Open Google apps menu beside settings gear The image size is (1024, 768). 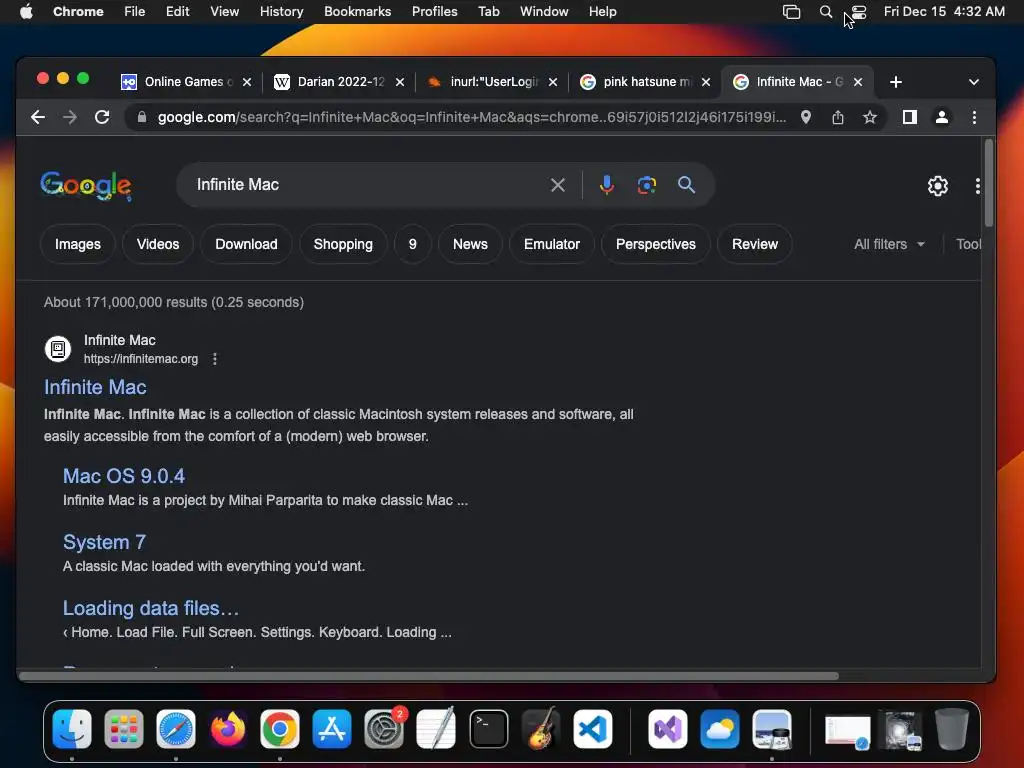978,186
